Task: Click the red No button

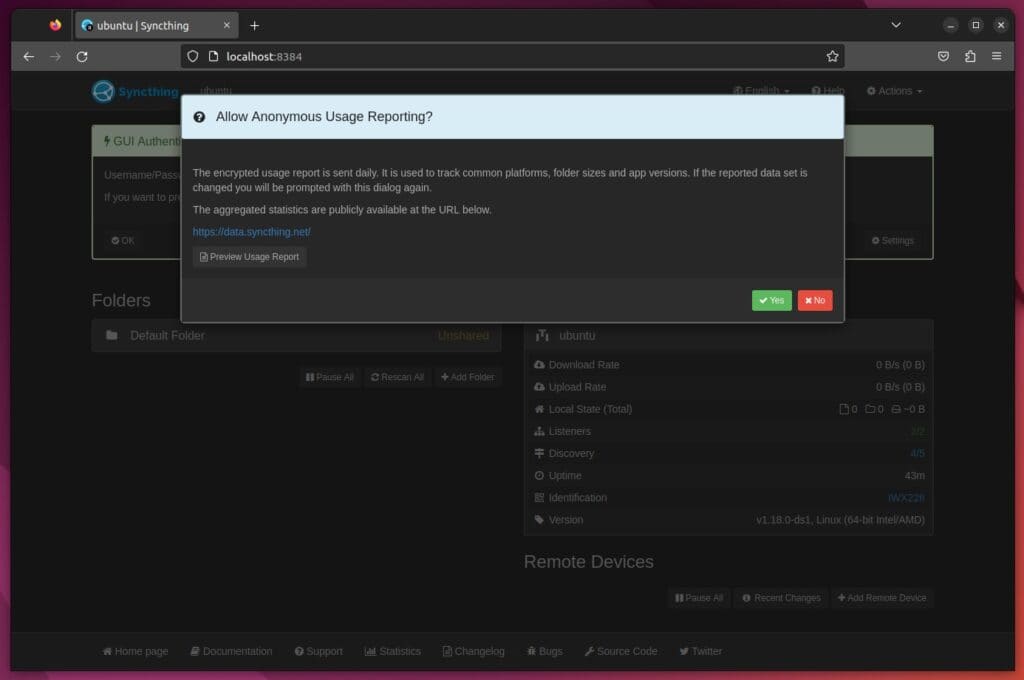Action: tap(814, 300)
